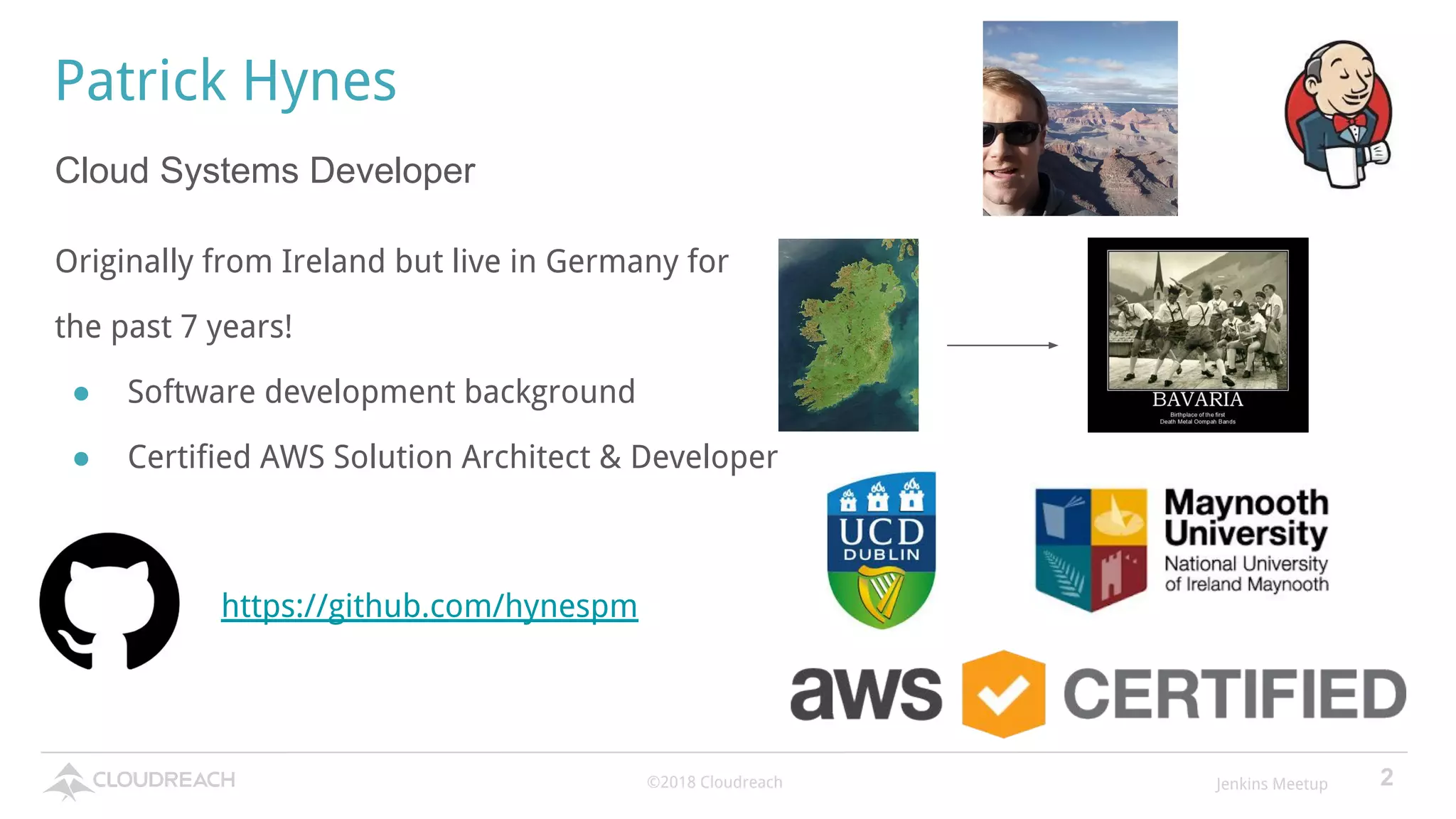Select the Ireland satellite map image
This screenshot has width=1456, height=819.
click(848, 335)
